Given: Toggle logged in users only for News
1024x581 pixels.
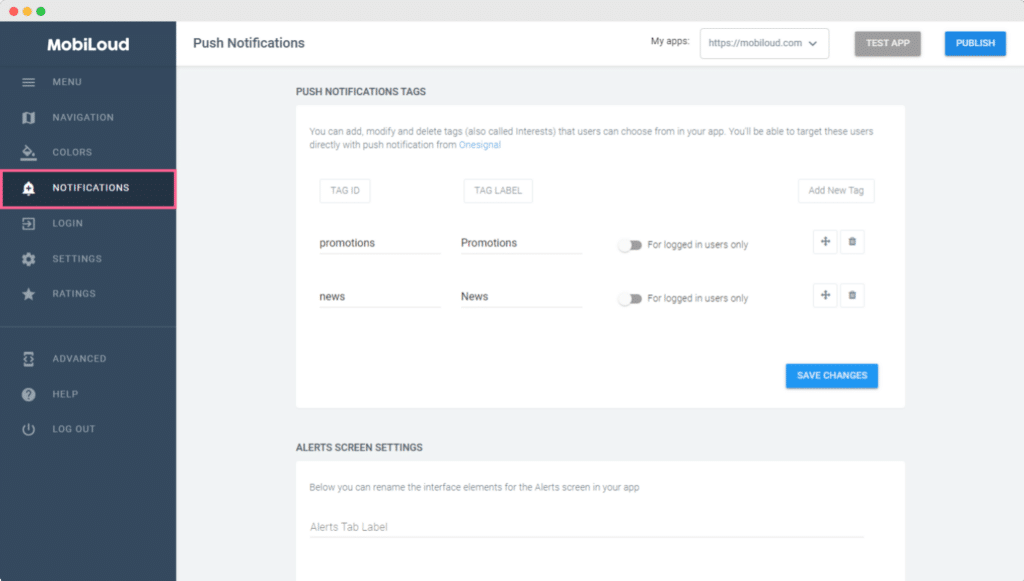Looking at the screenshot, I should (629, 299).
